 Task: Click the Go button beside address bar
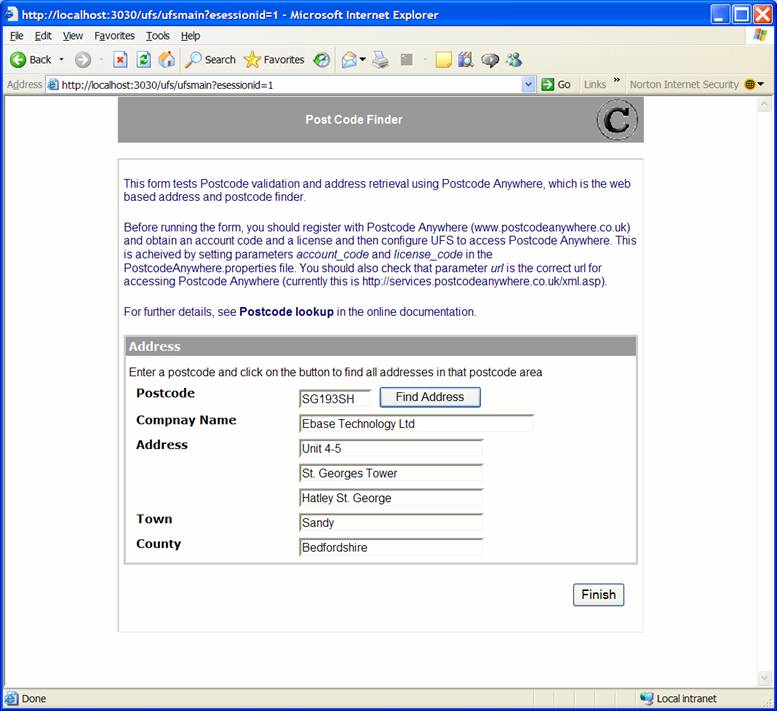point(556,85)
